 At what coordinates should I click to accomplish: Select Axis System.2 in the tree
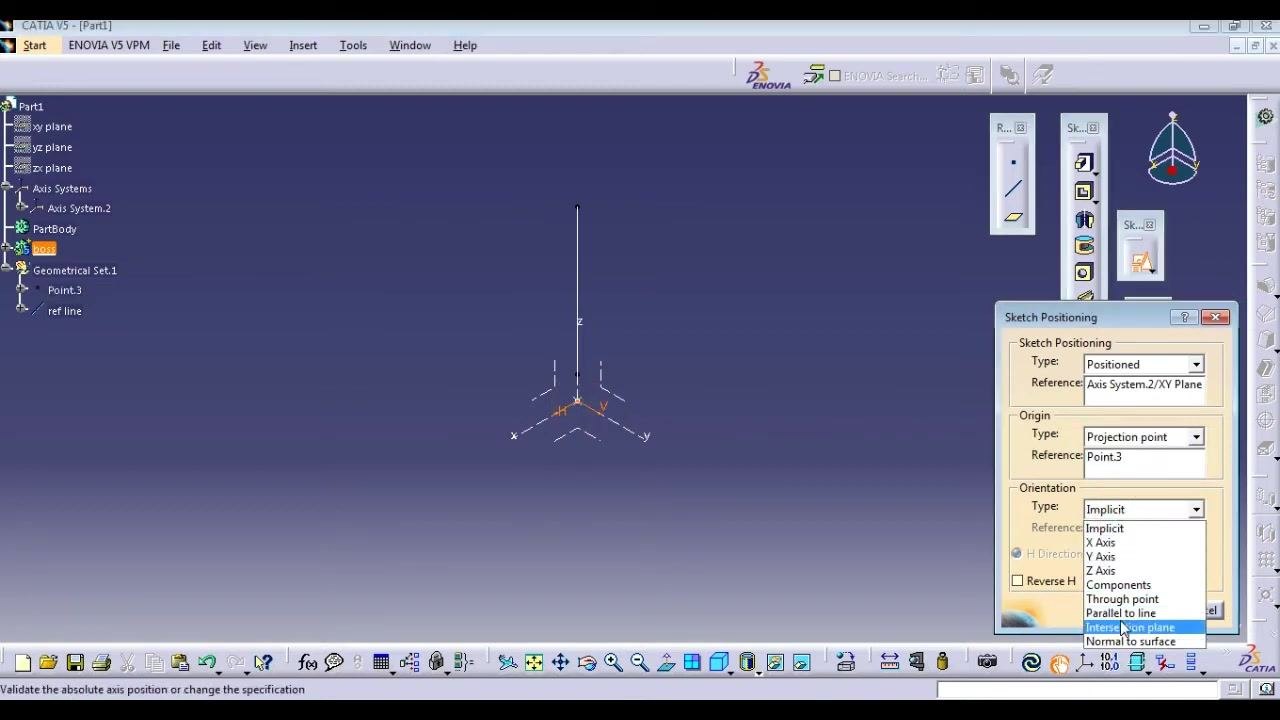(79, 208)
